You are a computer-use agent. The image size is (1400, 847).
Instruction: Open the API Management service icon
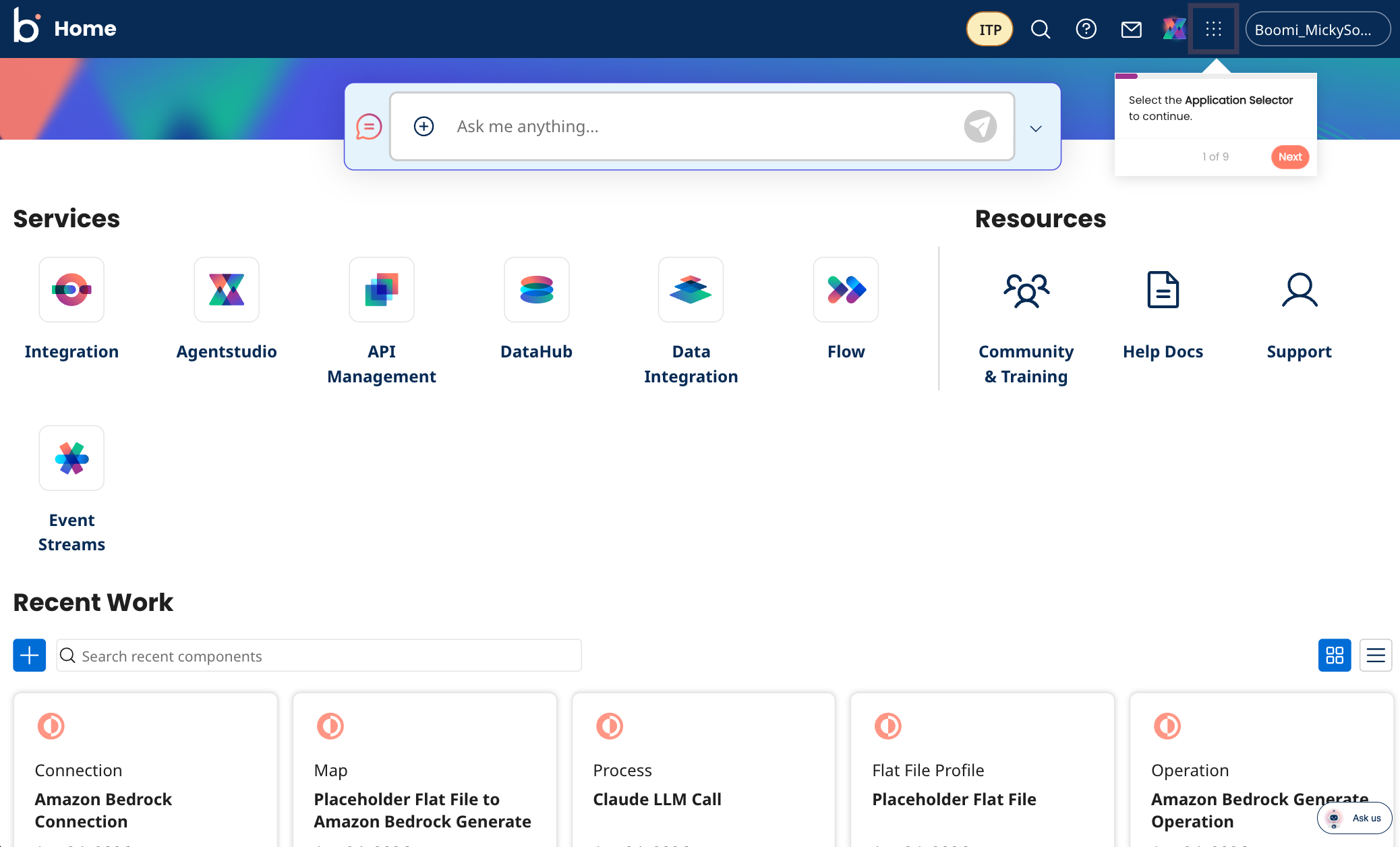pos(382,289)
